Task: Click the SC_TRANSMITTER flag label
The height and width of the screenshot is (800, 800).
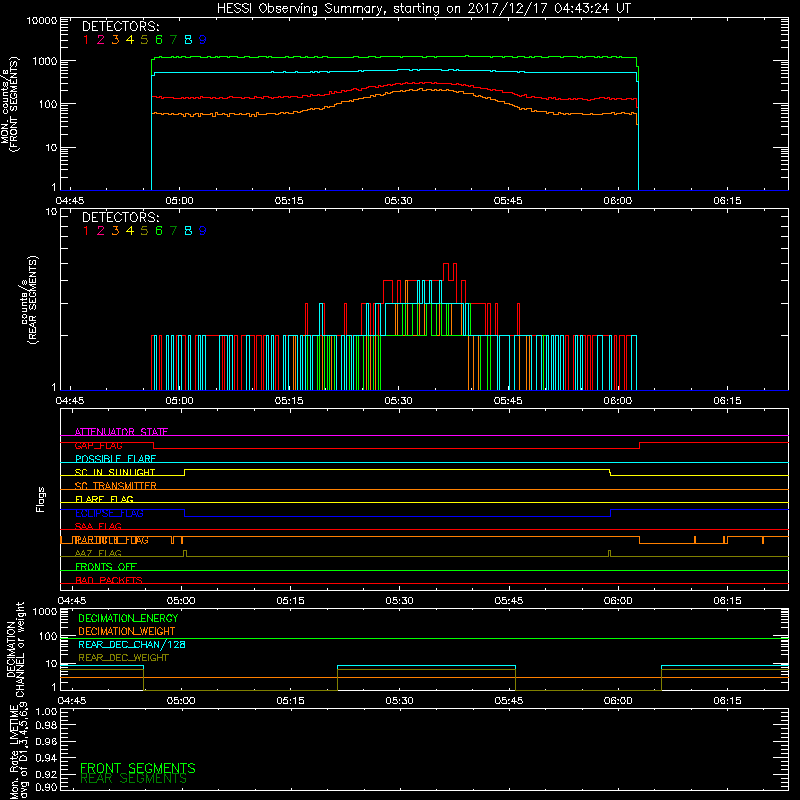Action: point(116,485)
